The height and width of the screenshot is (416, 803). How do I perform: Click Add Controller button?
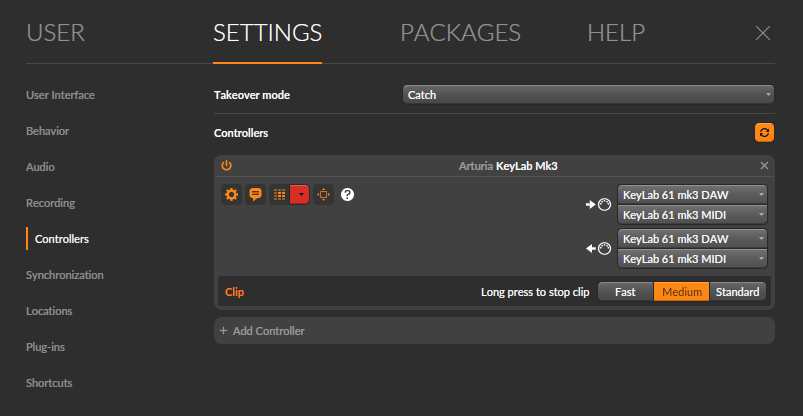262,331
